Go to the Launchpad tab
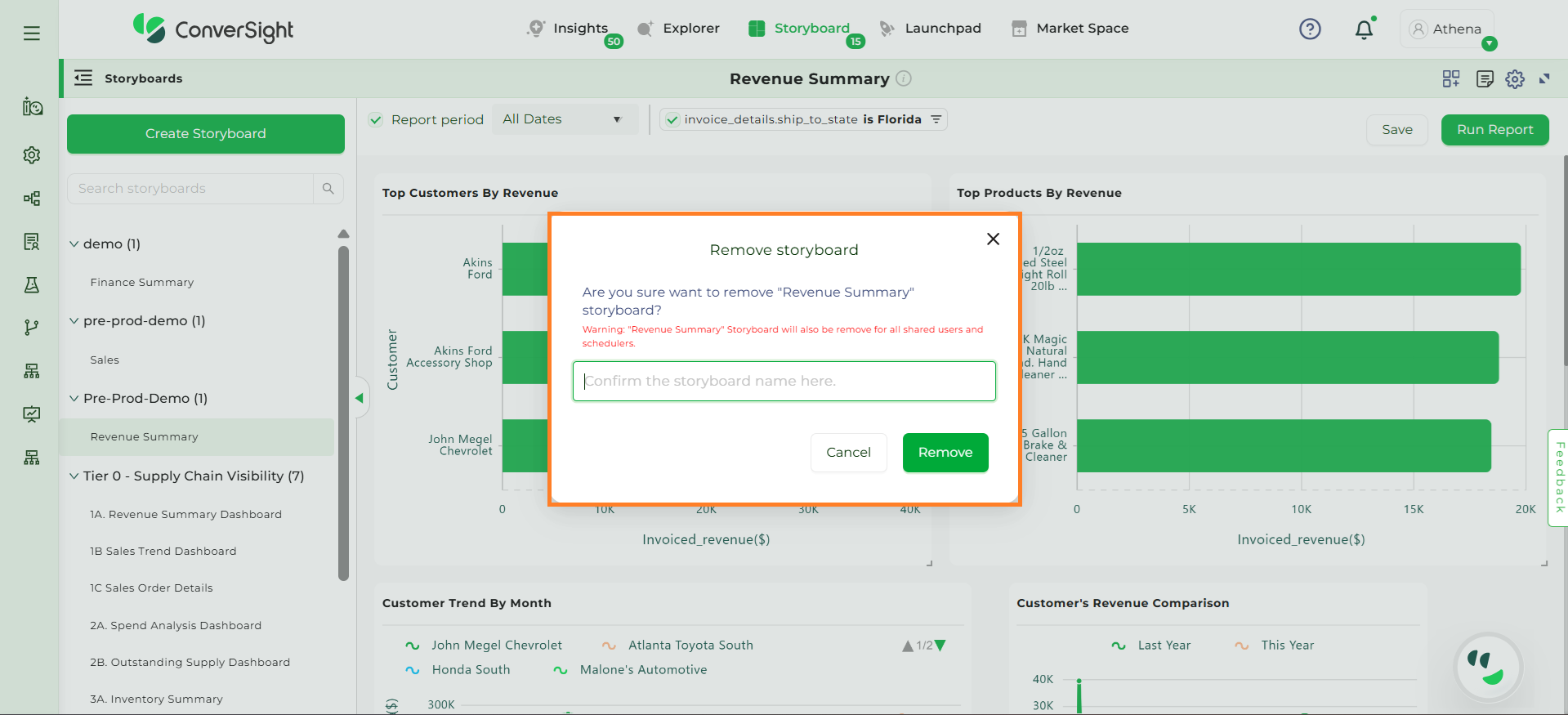Viewport: 1568px width, 715px height. [x=930, y=29]
